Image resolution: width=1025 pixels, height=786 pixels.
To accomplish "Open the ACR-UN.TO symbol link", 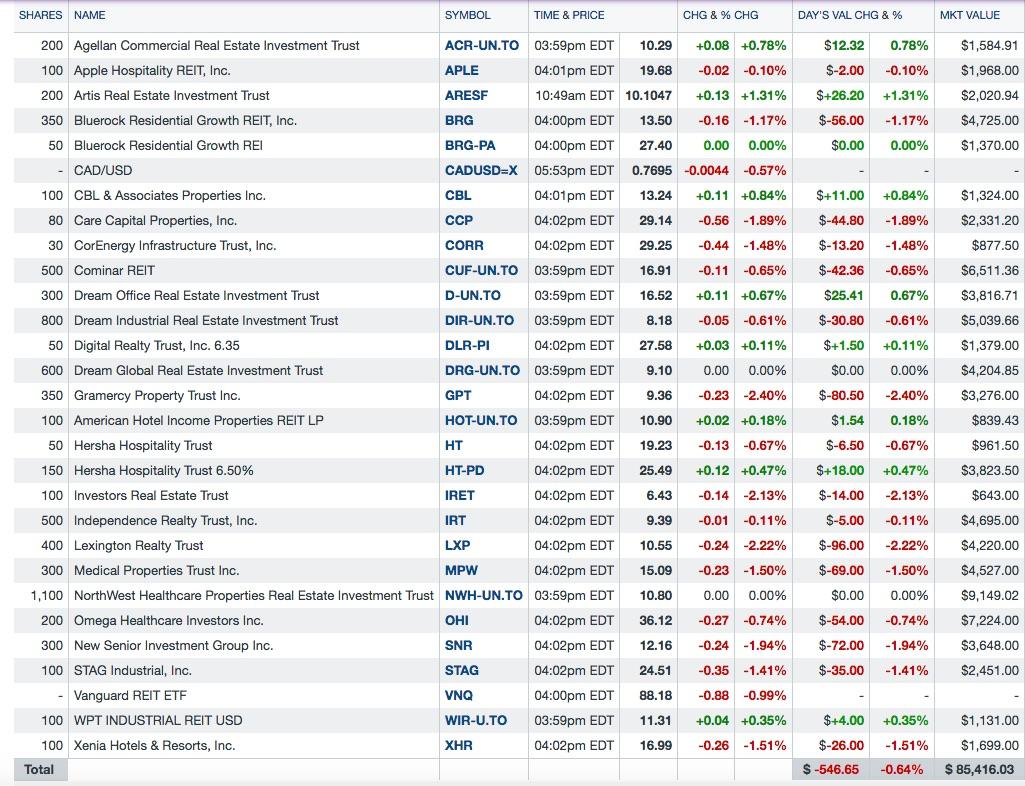I will 482,46.
